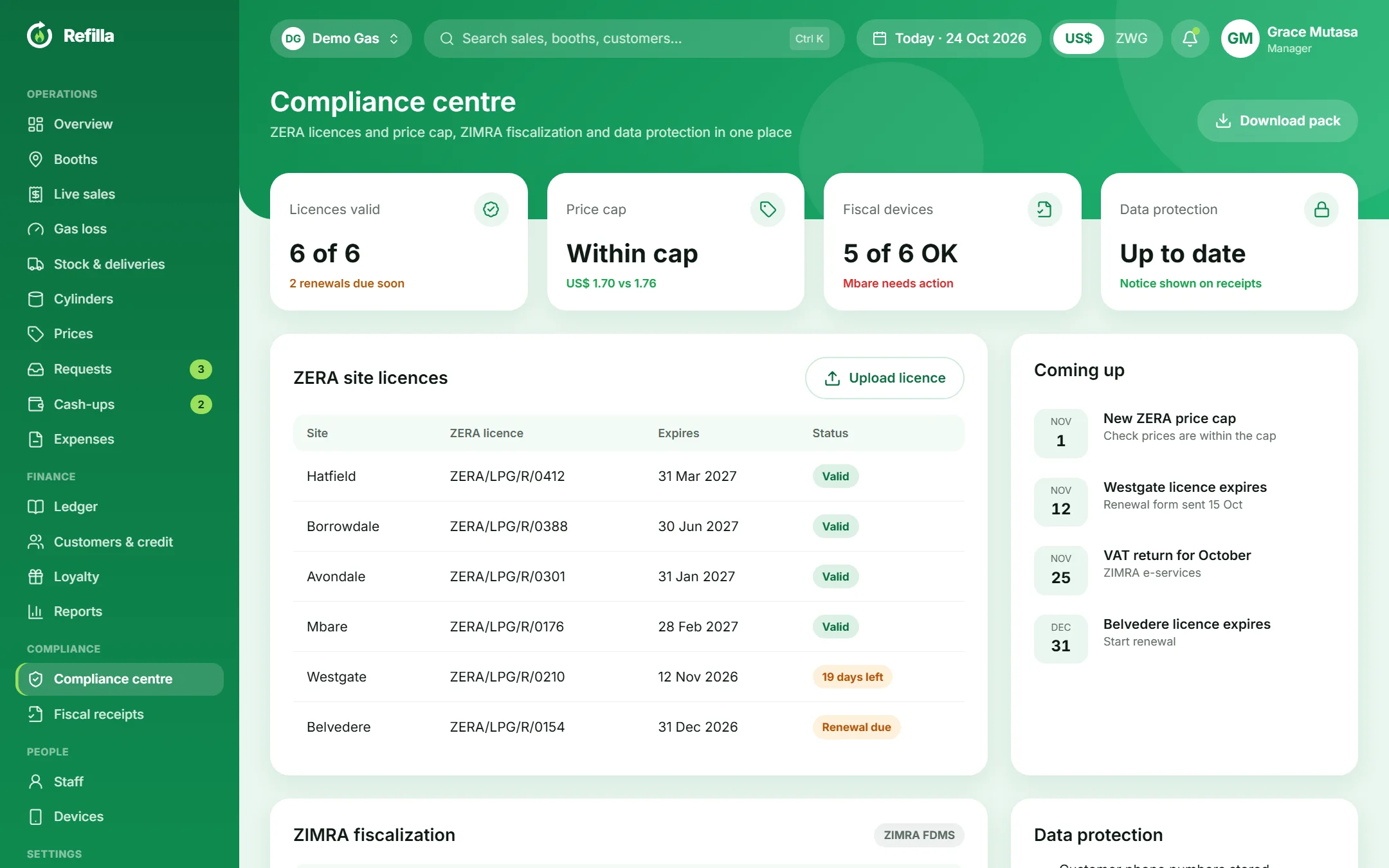Image resolution: width=1389 pixels, height=868 pixels.
Task: Open Fiscal receipts
Action: coord(120,714)
